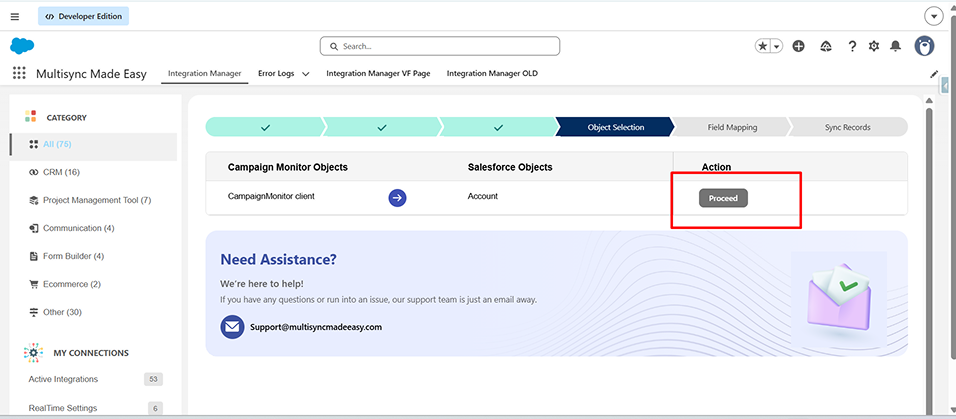Open RealTime Settings
956x419 pixels.
coord(63,408)
